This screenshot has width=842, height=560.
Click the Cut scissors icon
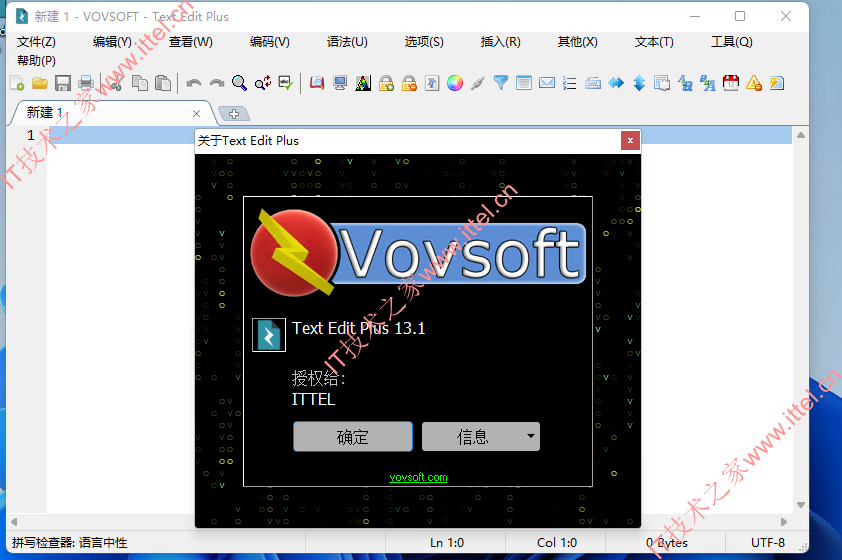pyautogui.click(x=116, y=83)
